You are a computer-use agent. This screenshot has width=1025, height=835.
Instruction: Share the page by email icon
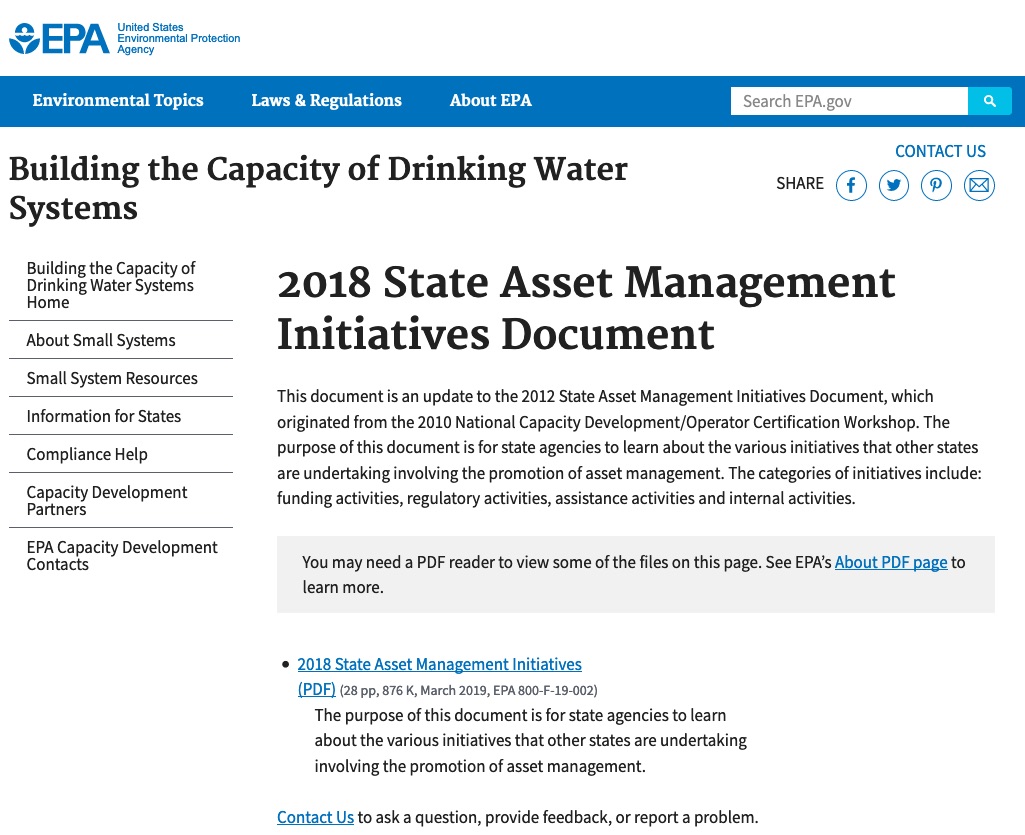[979, 185]
